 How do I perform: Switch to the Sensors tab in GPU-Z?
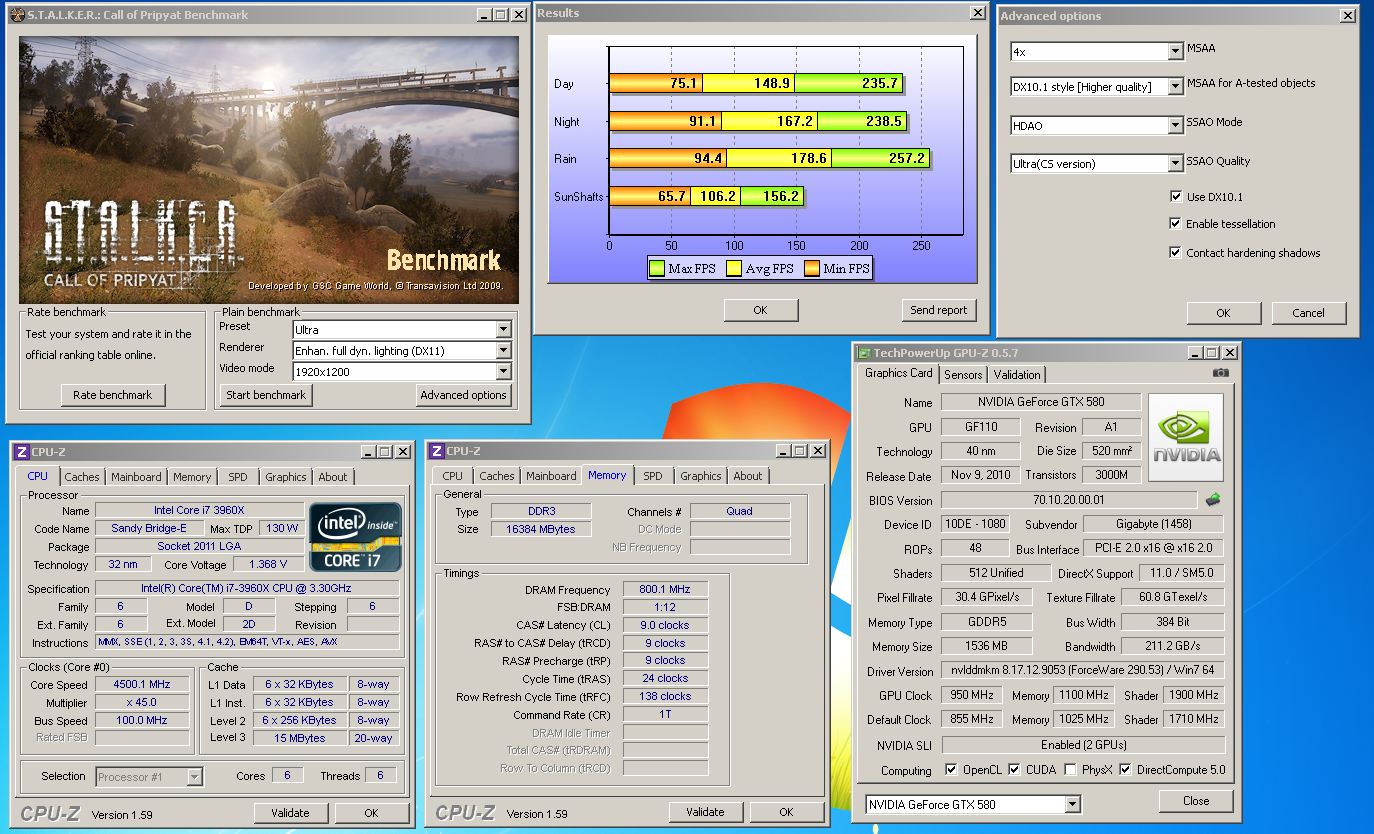pos(963,374)
